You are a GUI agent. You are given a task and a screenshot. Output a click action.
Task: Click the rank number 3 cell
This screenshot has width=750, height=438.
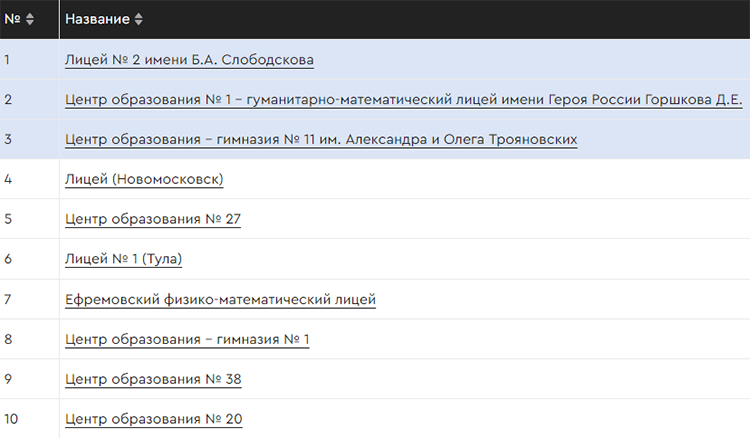tap(8, 140)
